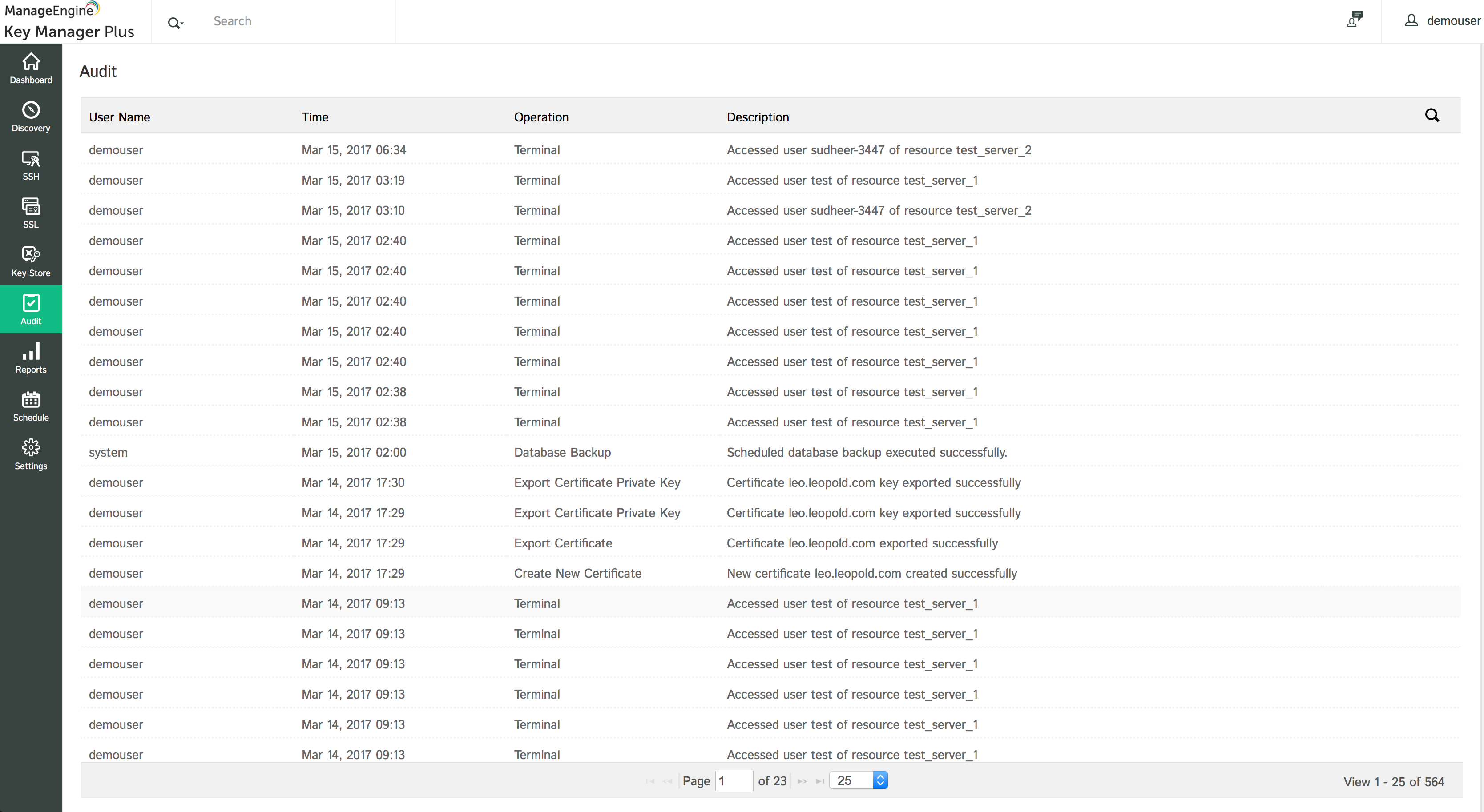This screenshot has width=1484, height=812.
Task: Open the Reports section
Action: (31, 358)
